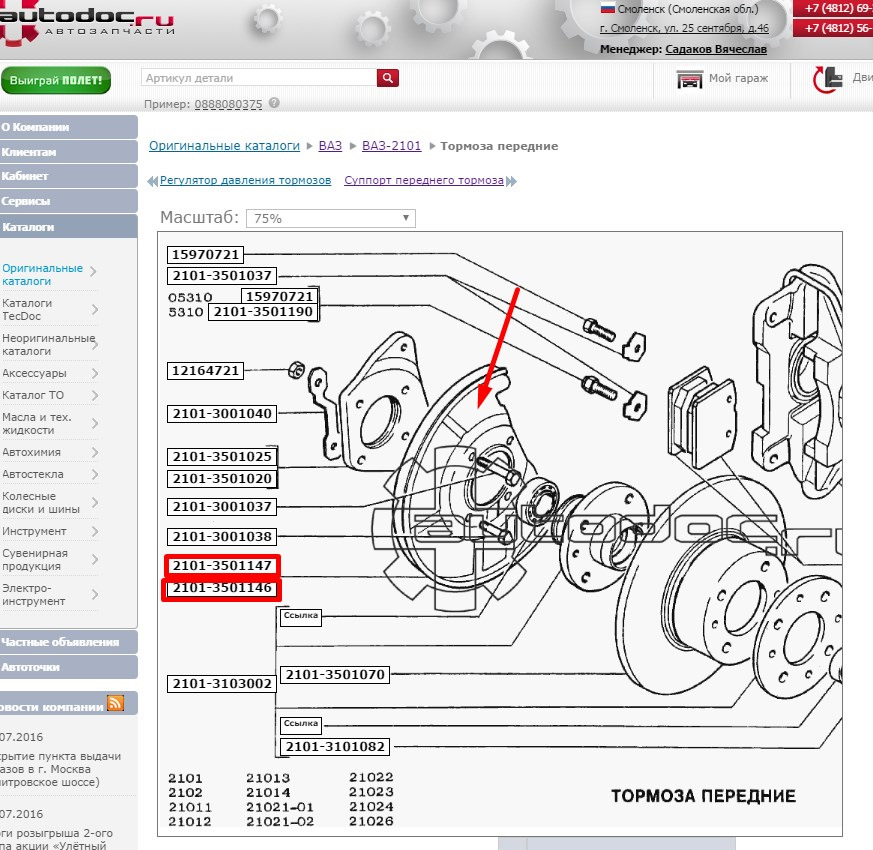
Task: Click part number 2101-3501190
Action: (263, 312)
